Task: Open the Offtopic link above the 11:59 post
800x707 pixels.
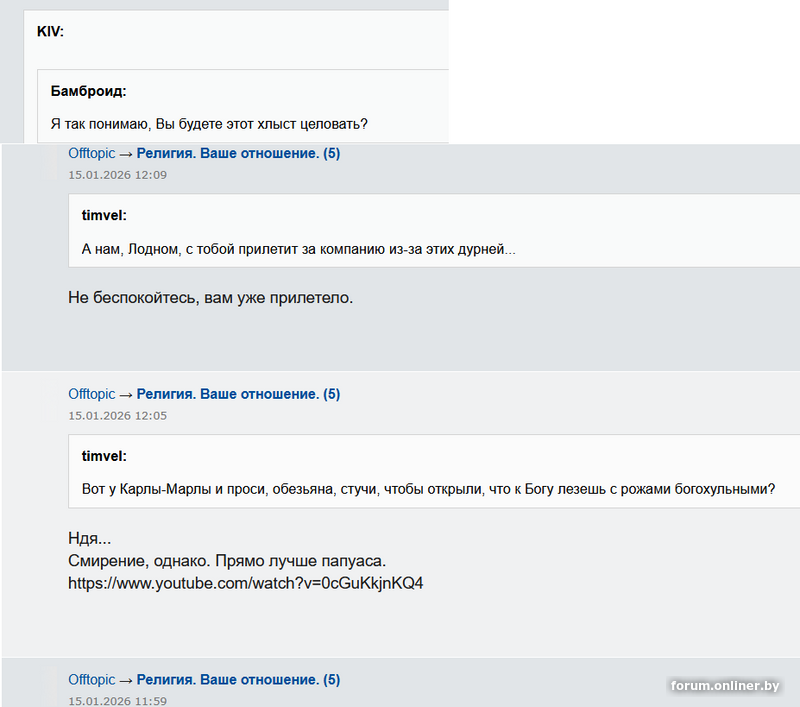Action: click(x=91, y=680)
